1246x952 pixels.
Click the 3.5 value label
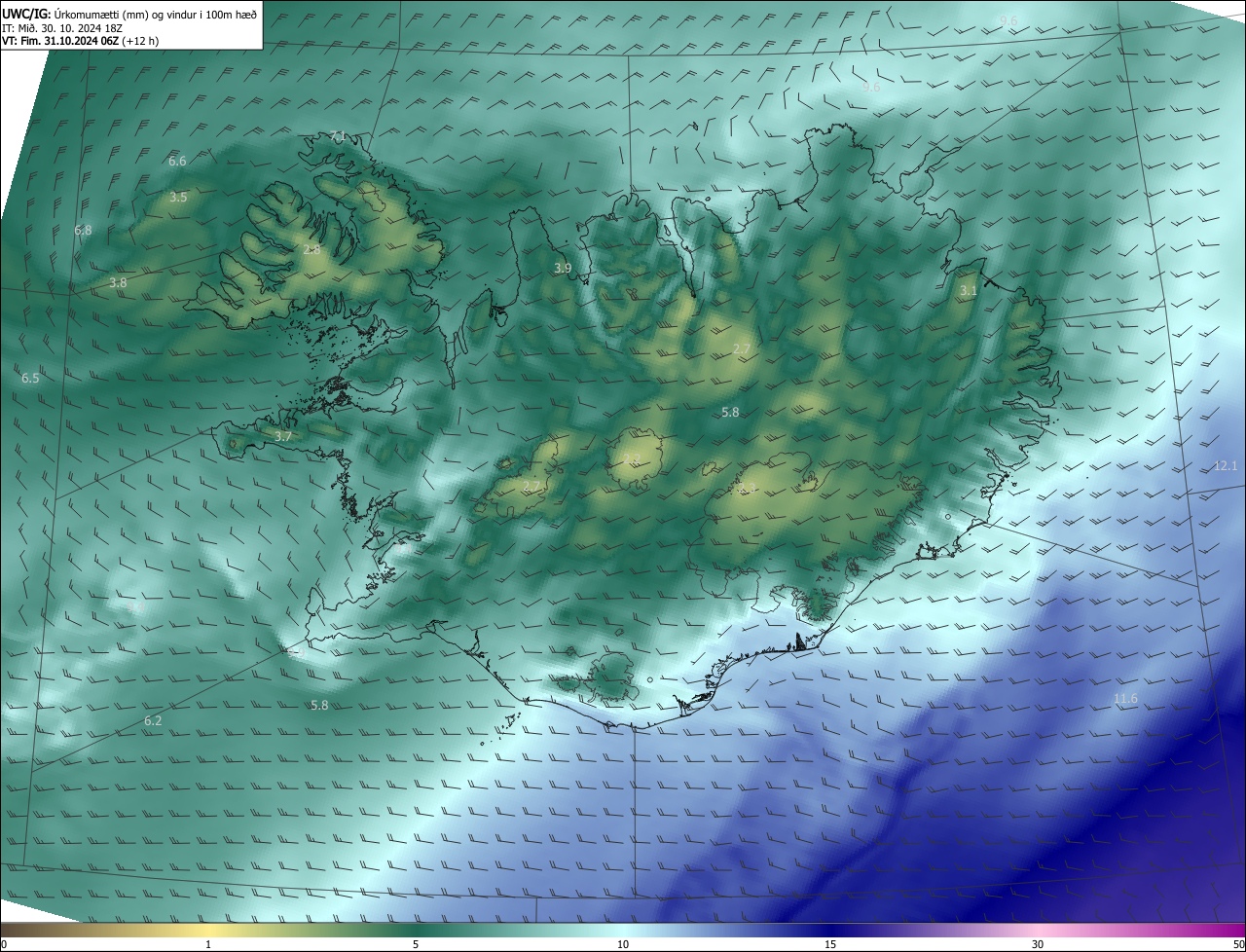178,198
